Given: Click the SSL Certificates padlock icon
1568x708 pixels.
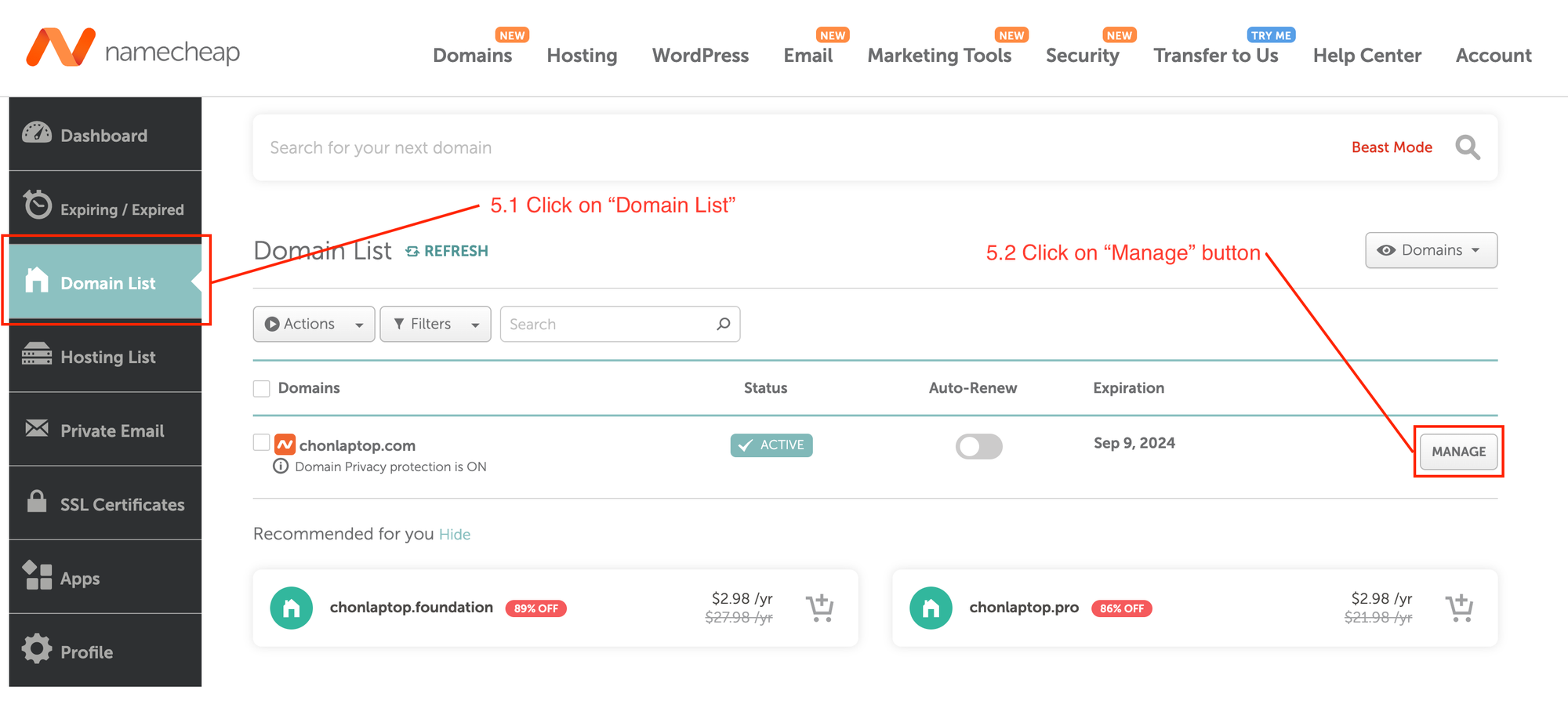Looking at the screenshot, I should [x=37, y=501].
